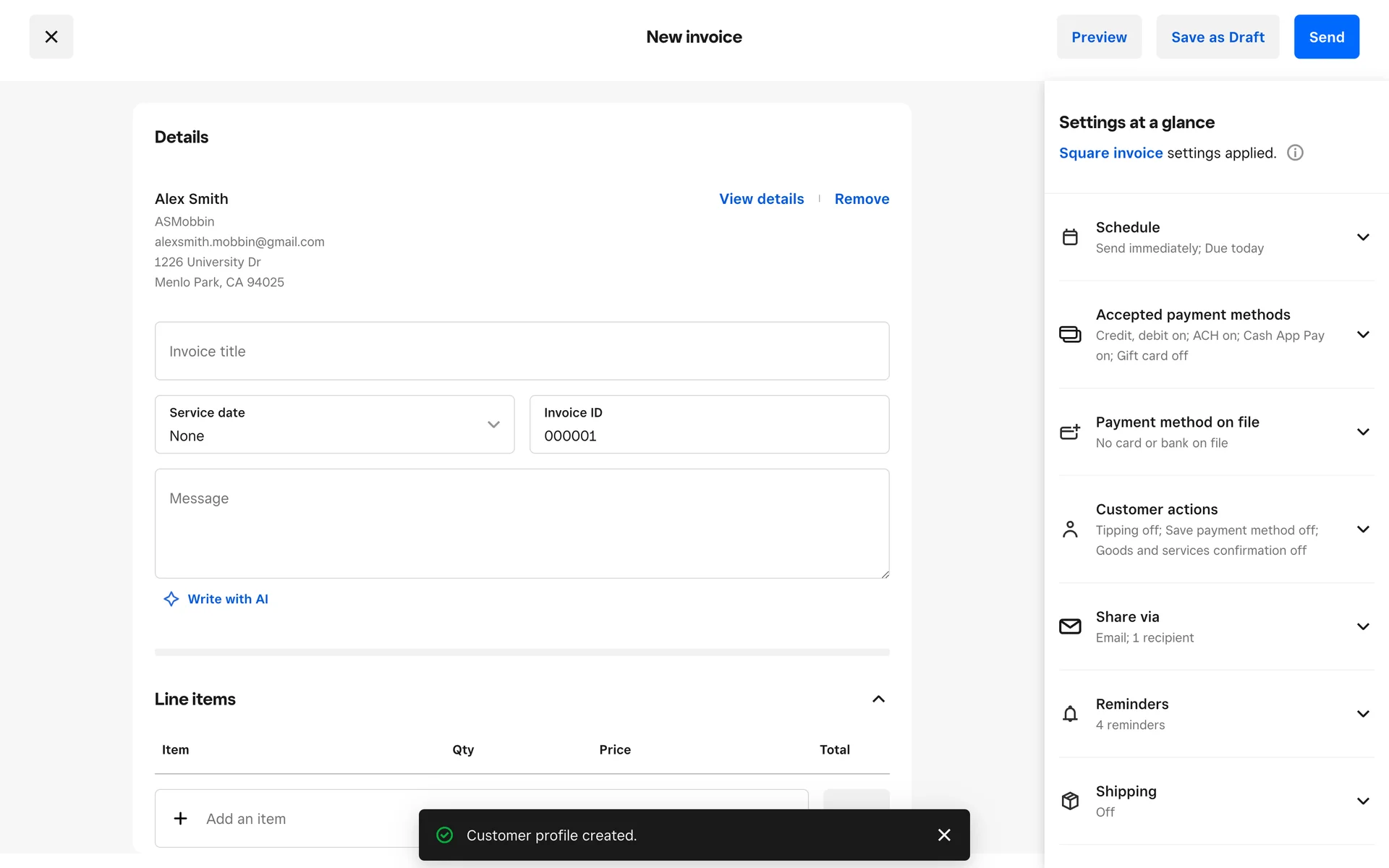This screenshot has width=1389, height=868.
Task: Dismiss the Customer profile created toast
Action: tap(944, 835)
